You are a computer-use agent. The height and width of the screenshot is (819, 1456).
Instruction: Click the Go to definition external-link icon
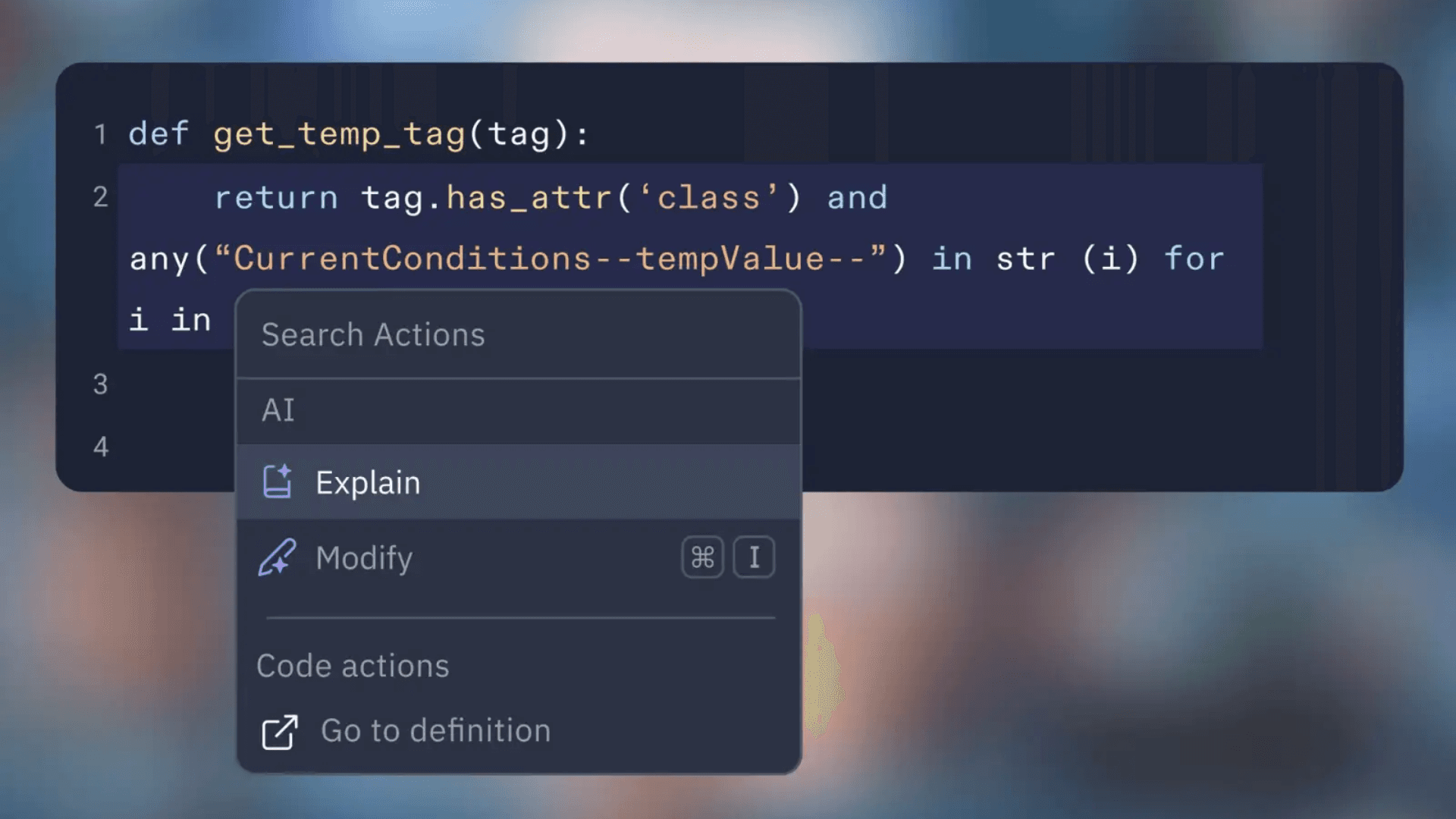tap(280, 732)
